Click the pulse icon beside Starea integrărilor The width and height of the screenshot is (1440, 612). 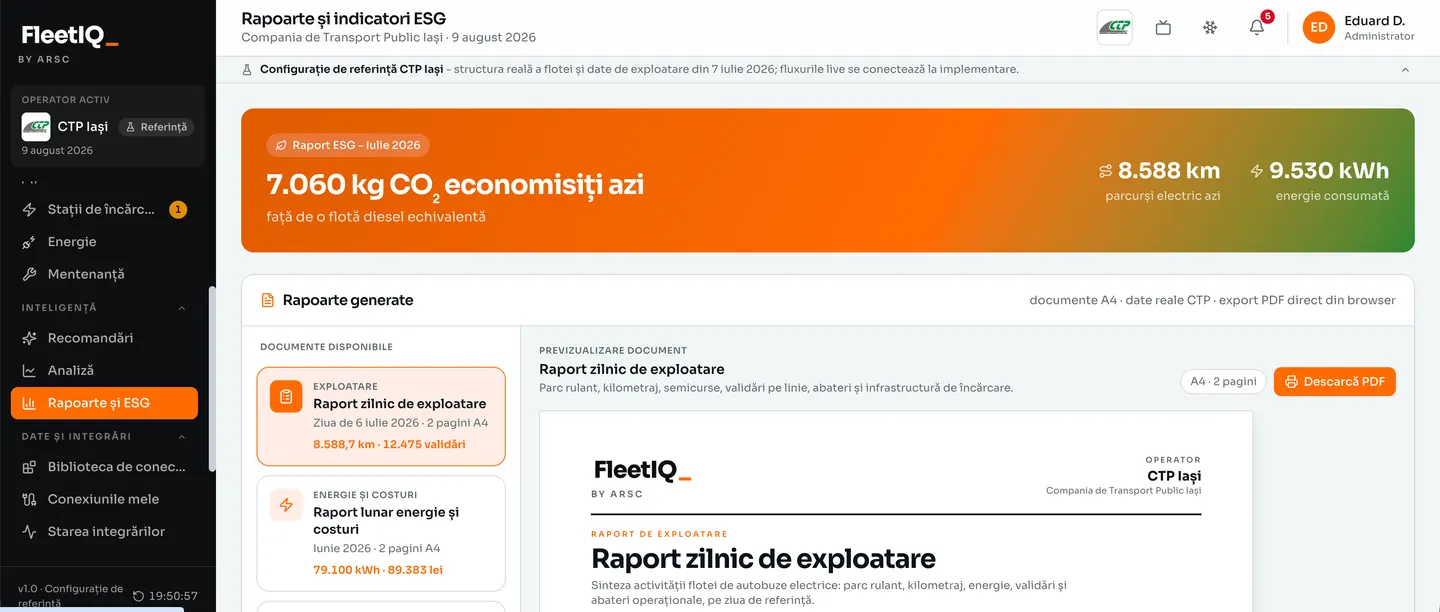click(x=30, y=532)
